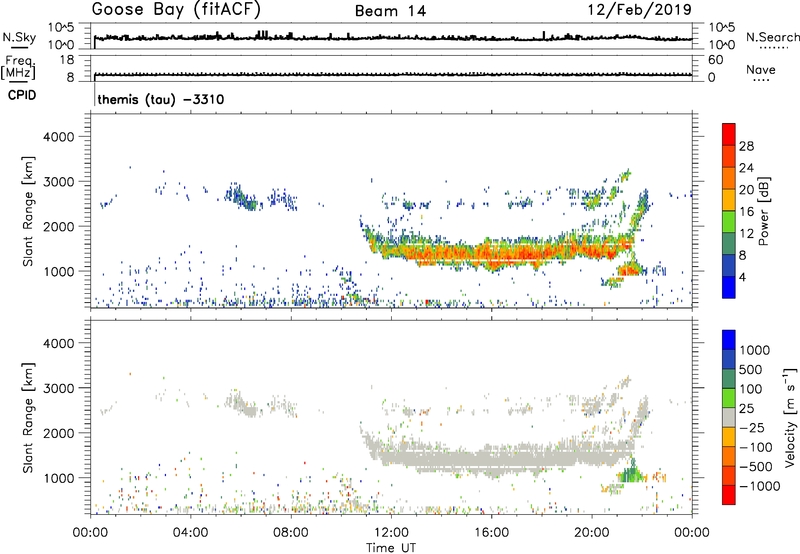This screenshot has height=554, width=800.
Task: Click the 'themis (tau) -3310' text
Action: (161, 99)
